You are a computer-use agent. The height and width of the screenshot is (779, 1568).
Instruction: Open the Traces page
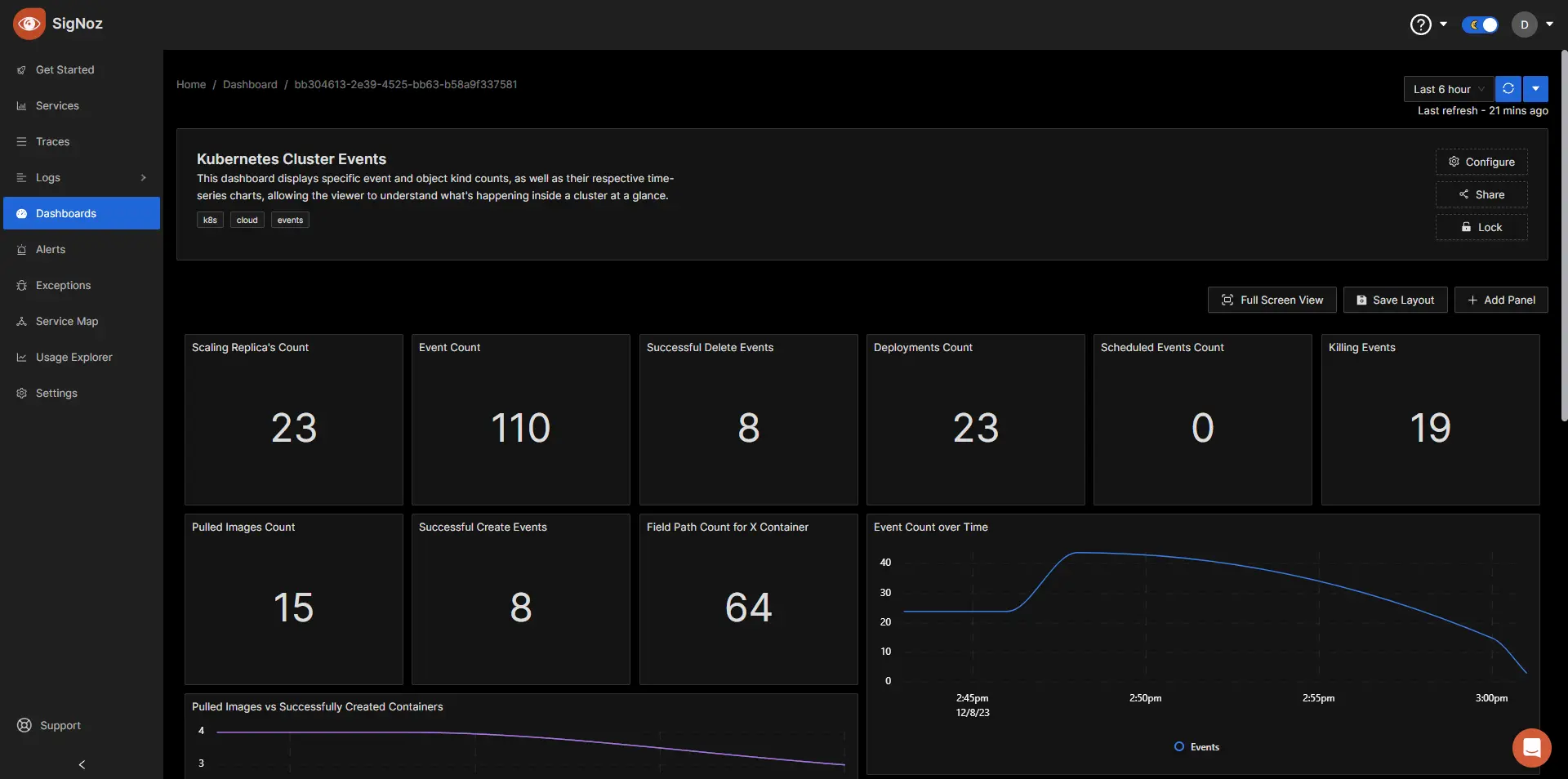82,141
